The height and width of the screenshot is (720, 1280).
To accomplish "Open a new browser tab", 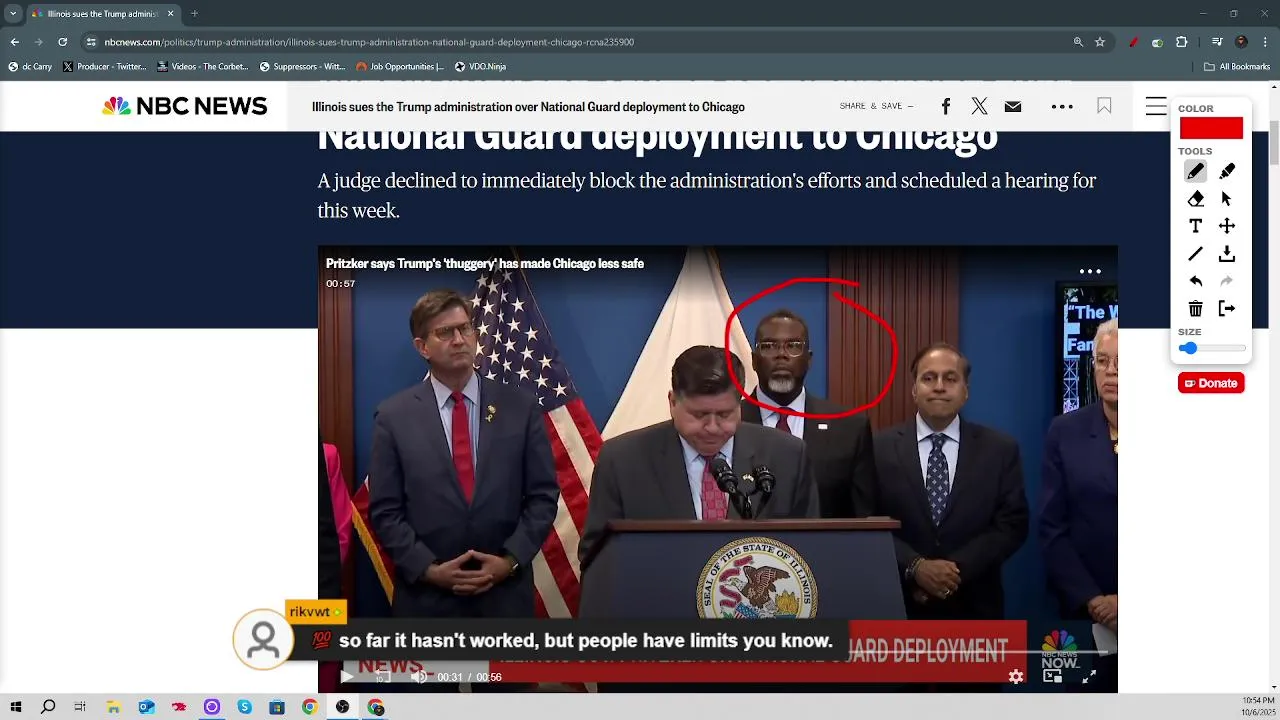I will coord(194,14).
